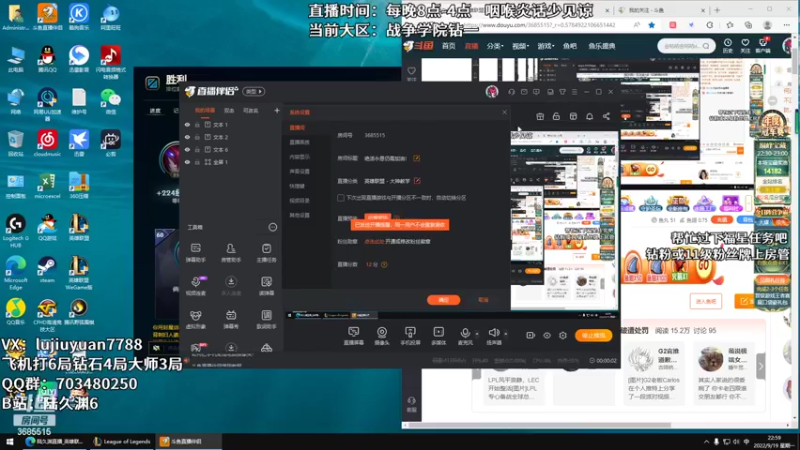Open the 视频连麦 tool
The image size is (800, 450).
tap(195, 286)
